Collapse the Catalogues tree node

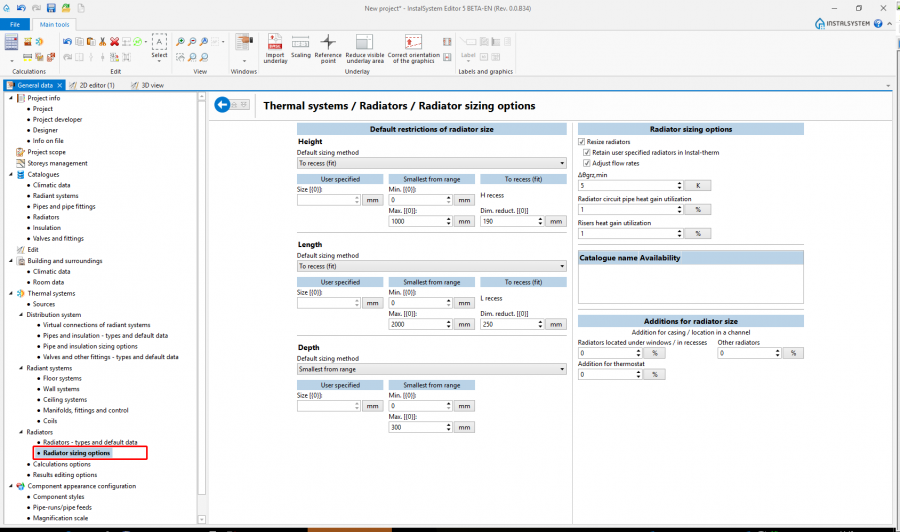coord(10,174)
